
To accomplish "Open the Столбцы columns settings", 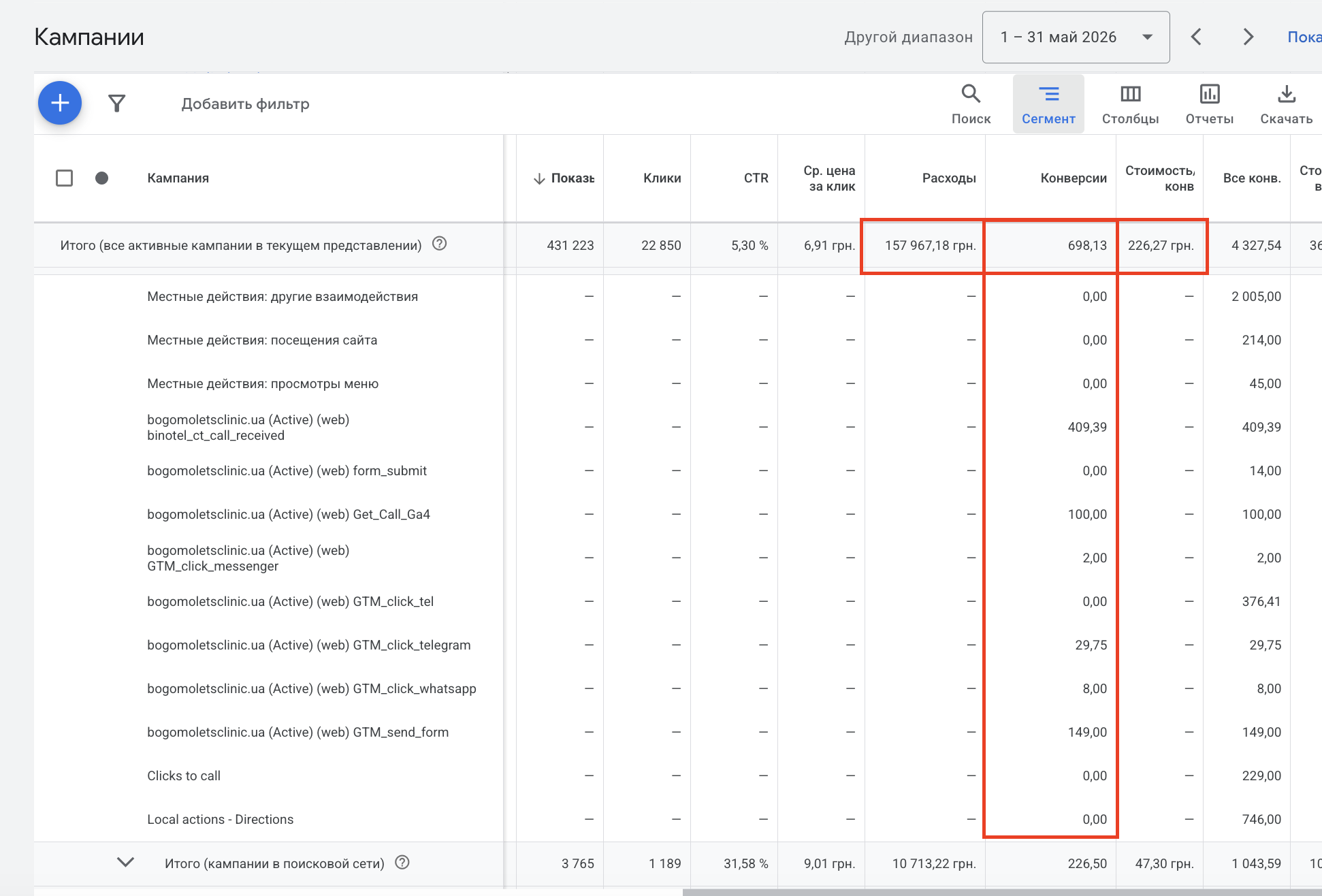I will click(x=1130, y=104).
